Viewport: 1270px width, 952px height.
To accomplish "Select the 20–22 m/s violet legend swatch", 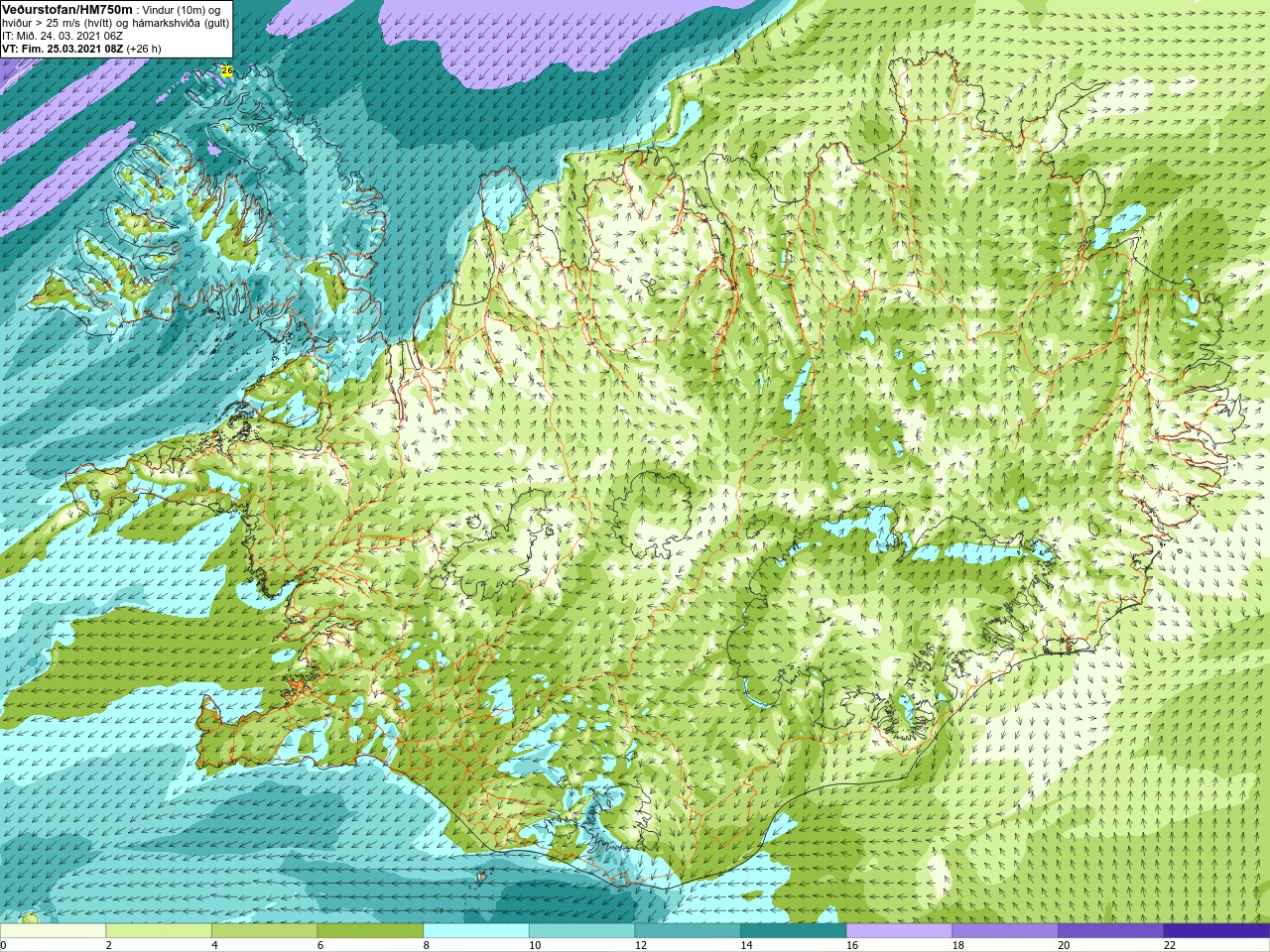I will tap(1110, 931).
